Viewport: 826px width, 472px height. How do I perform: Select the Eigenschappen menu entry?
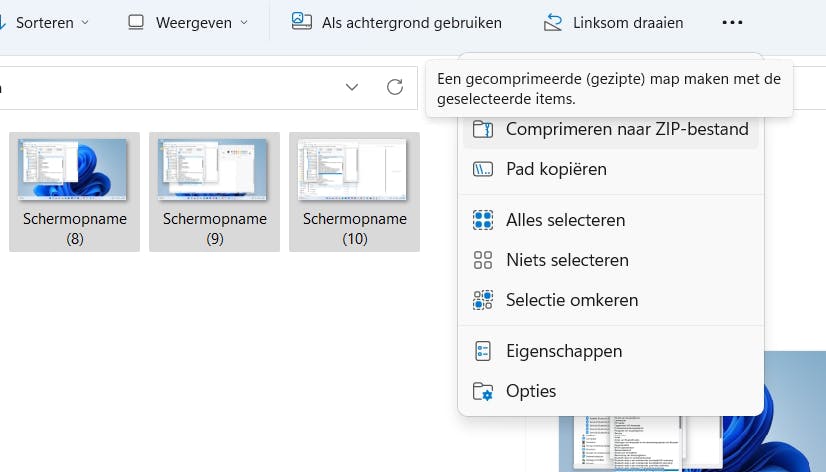click(564, 351)
